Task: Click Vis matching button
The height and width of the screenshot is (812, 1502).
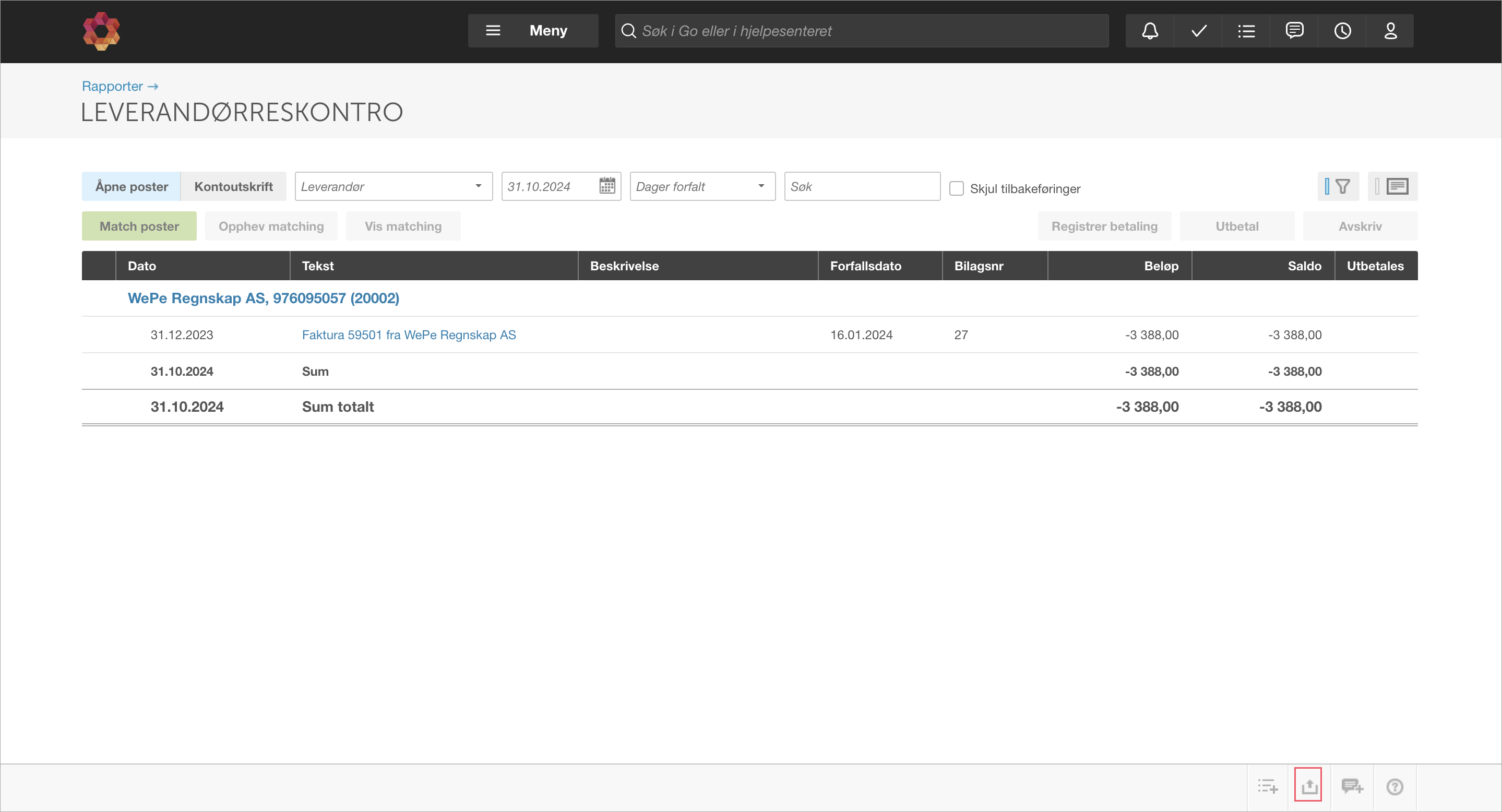Action: [x=403, y=226]
